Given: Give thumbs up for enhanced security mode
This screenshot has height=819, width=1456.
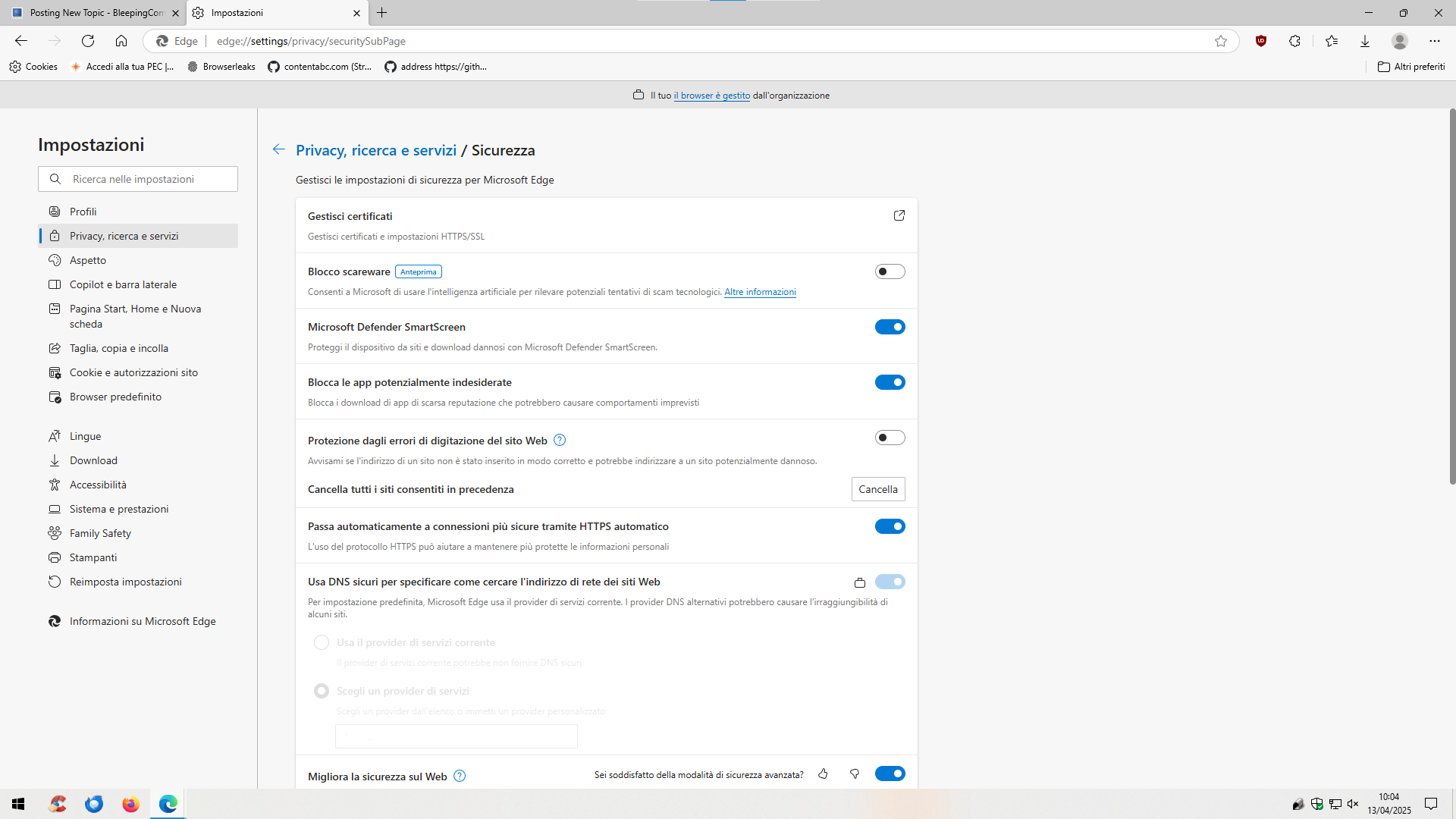Looking at the screenshot, I should point(823,773).
